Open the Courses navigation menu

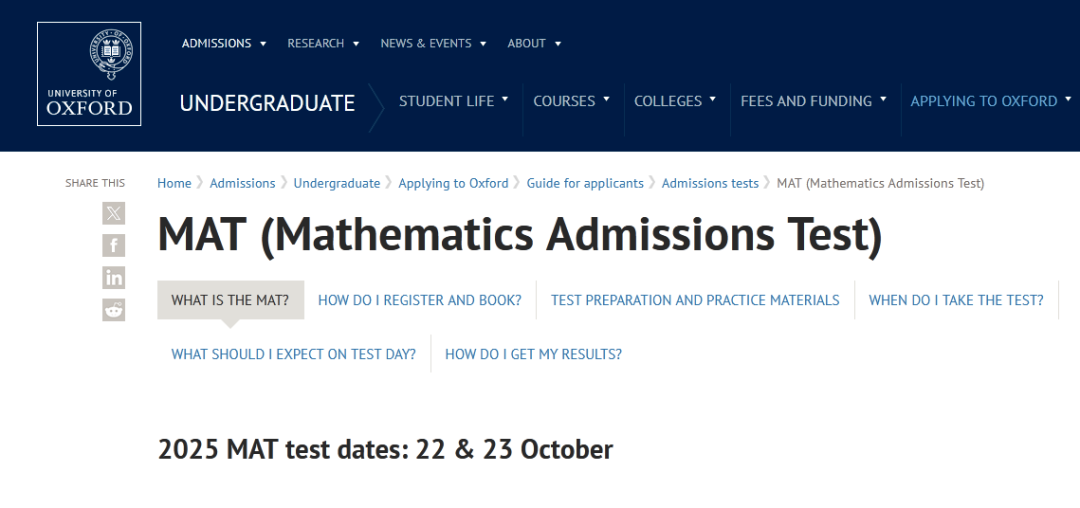[x=572, y=101]
